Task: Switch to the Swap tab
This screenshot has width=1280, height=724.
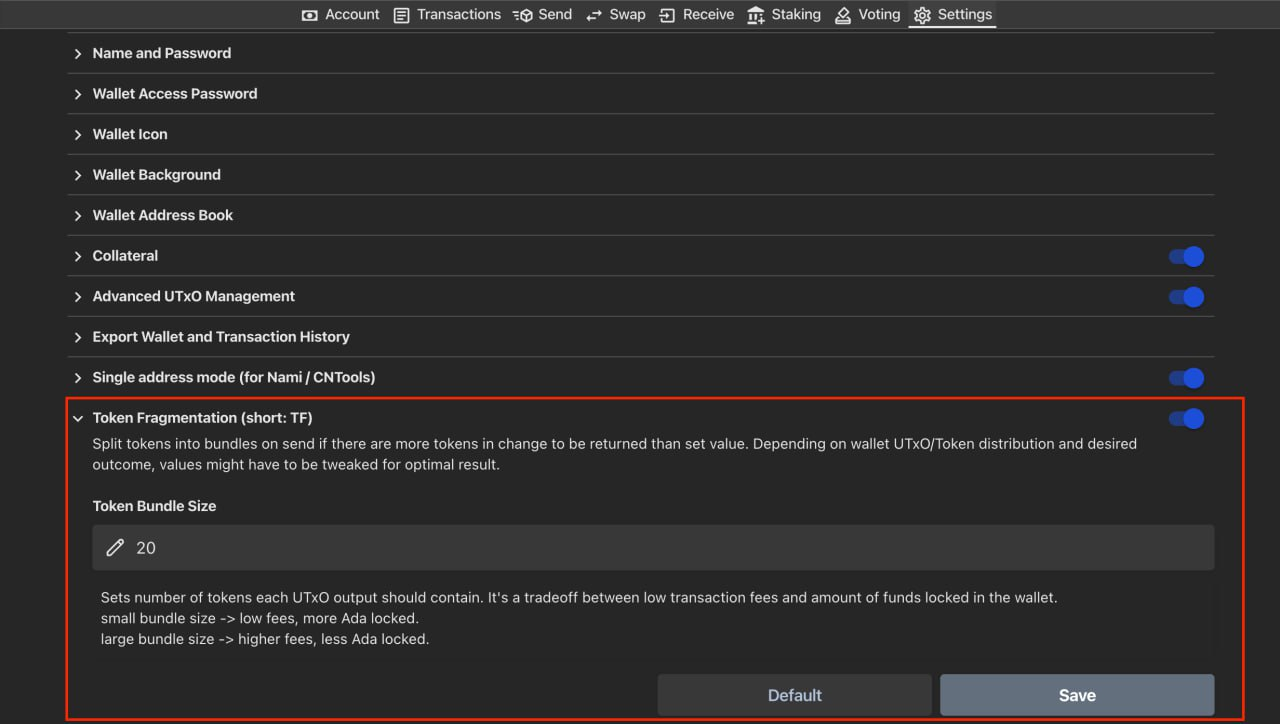Action: 615,15
